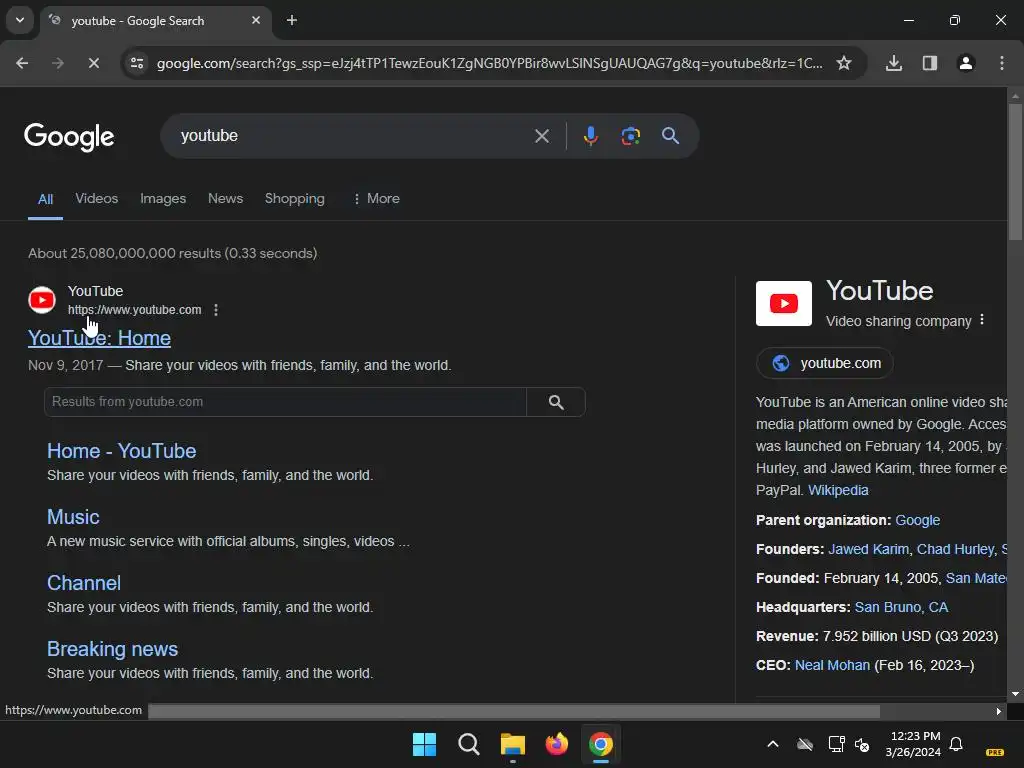The image size is (1024, 768).
Task: Launch Firefox from the taskbar
Action: coord(556,744)
